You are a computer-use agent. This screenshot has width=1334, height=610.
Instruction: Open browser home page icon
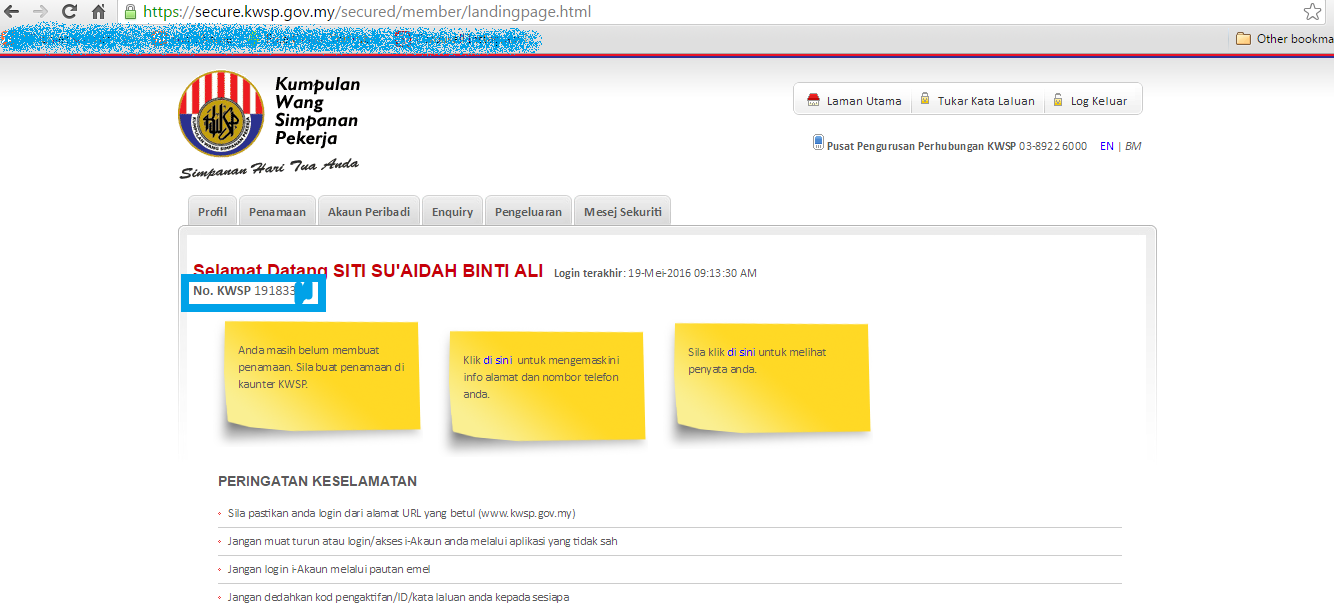point(98,12)
